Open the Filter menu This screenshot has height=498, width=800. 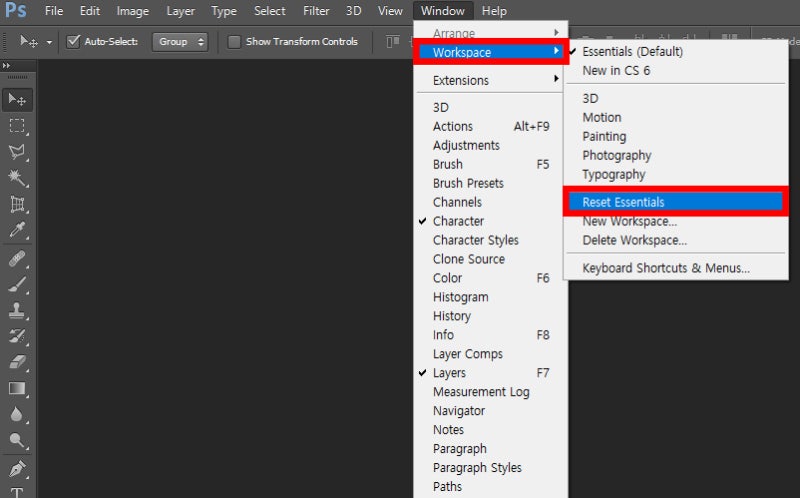[x=316, y=11]
